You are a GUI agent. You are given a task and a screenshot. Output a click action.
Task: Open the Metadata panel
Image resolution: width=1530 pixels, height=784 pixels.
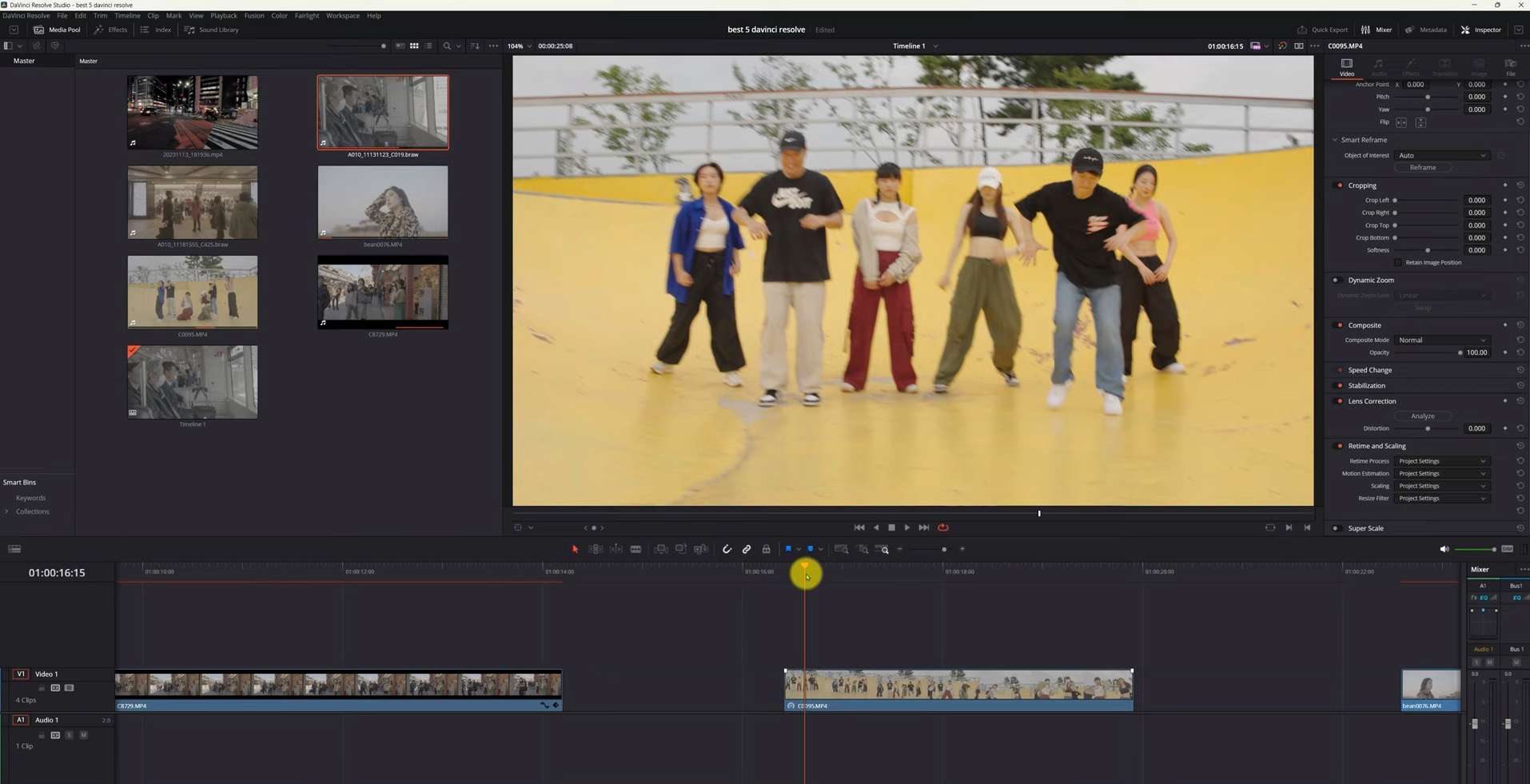pyautogui.click(x=1425, y=30)
